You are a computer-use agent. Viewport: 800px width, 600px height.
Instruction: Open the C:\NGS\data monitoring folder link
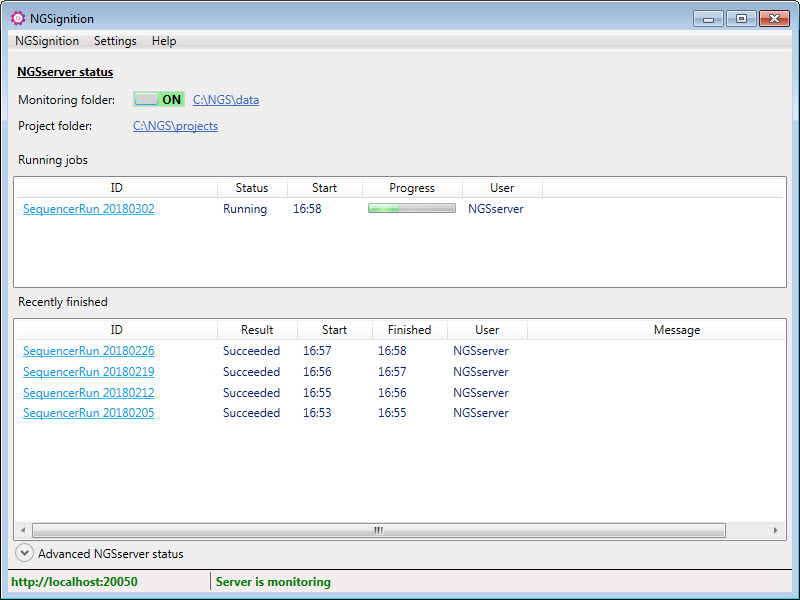click(226, 100)
